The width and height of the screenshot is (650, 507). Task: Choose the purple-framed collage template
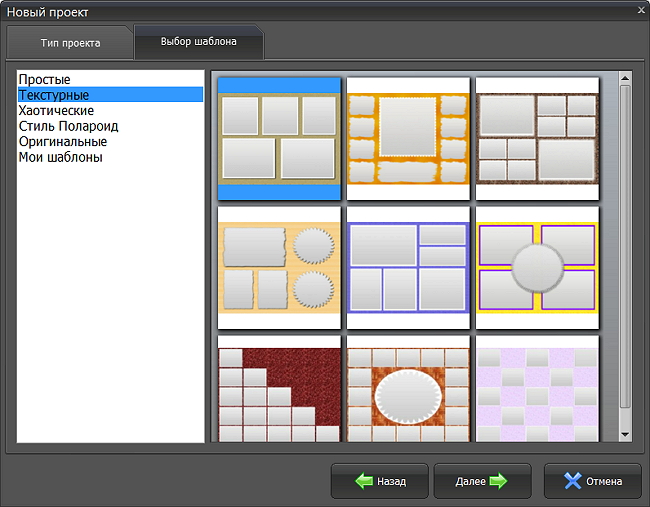(407, 267)
